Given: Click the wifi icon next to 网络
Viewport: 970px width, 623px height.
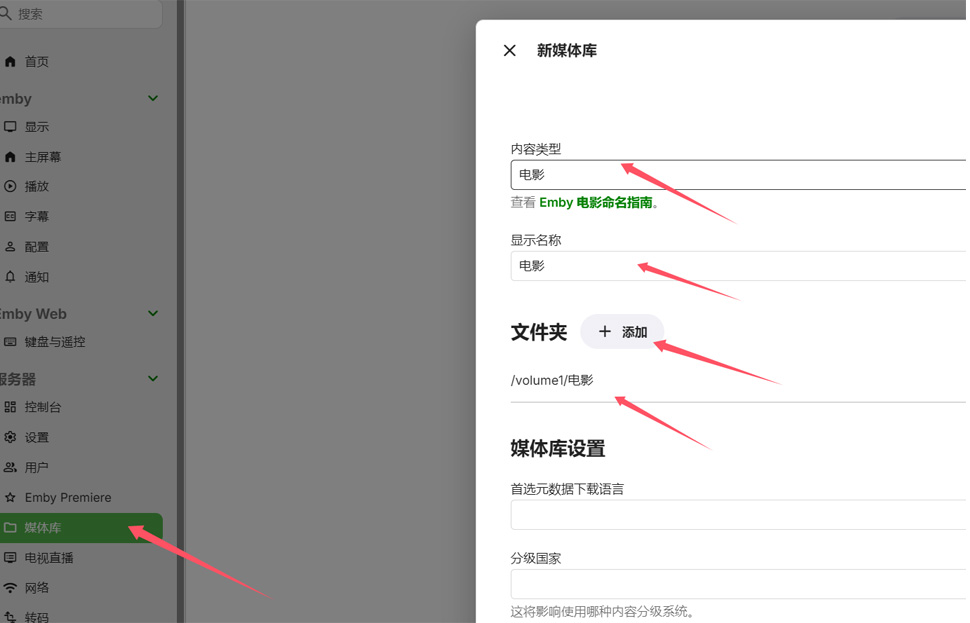Looking at the screenshot, I should coord(10,588).
